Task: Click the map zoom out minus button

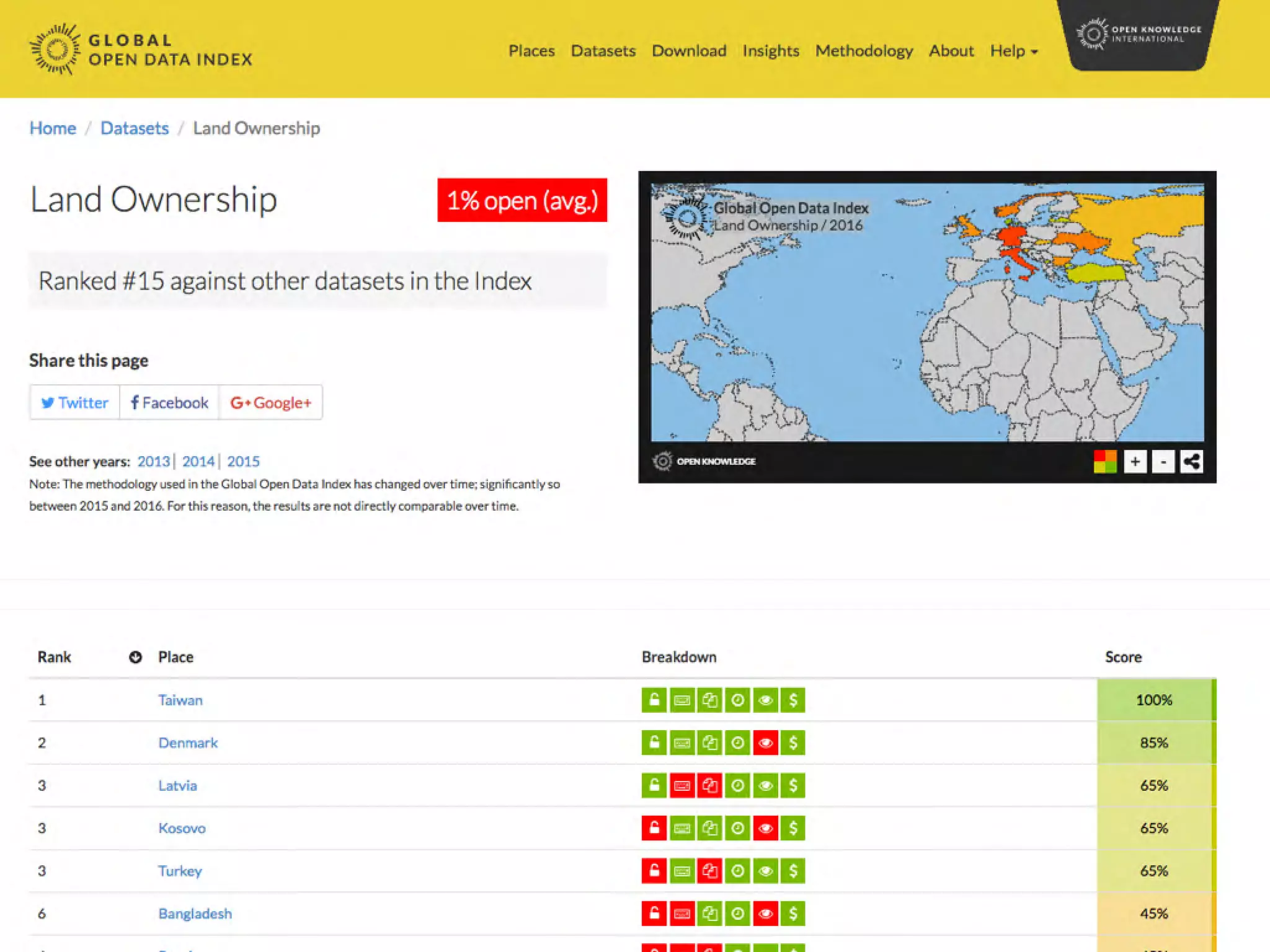Action: tap(1163, 462)
